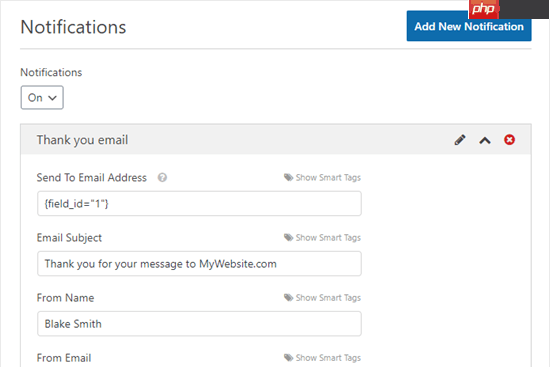The image size is (550, 367).
Task: Click tag icon beside From Name
Action: (288, 298)
